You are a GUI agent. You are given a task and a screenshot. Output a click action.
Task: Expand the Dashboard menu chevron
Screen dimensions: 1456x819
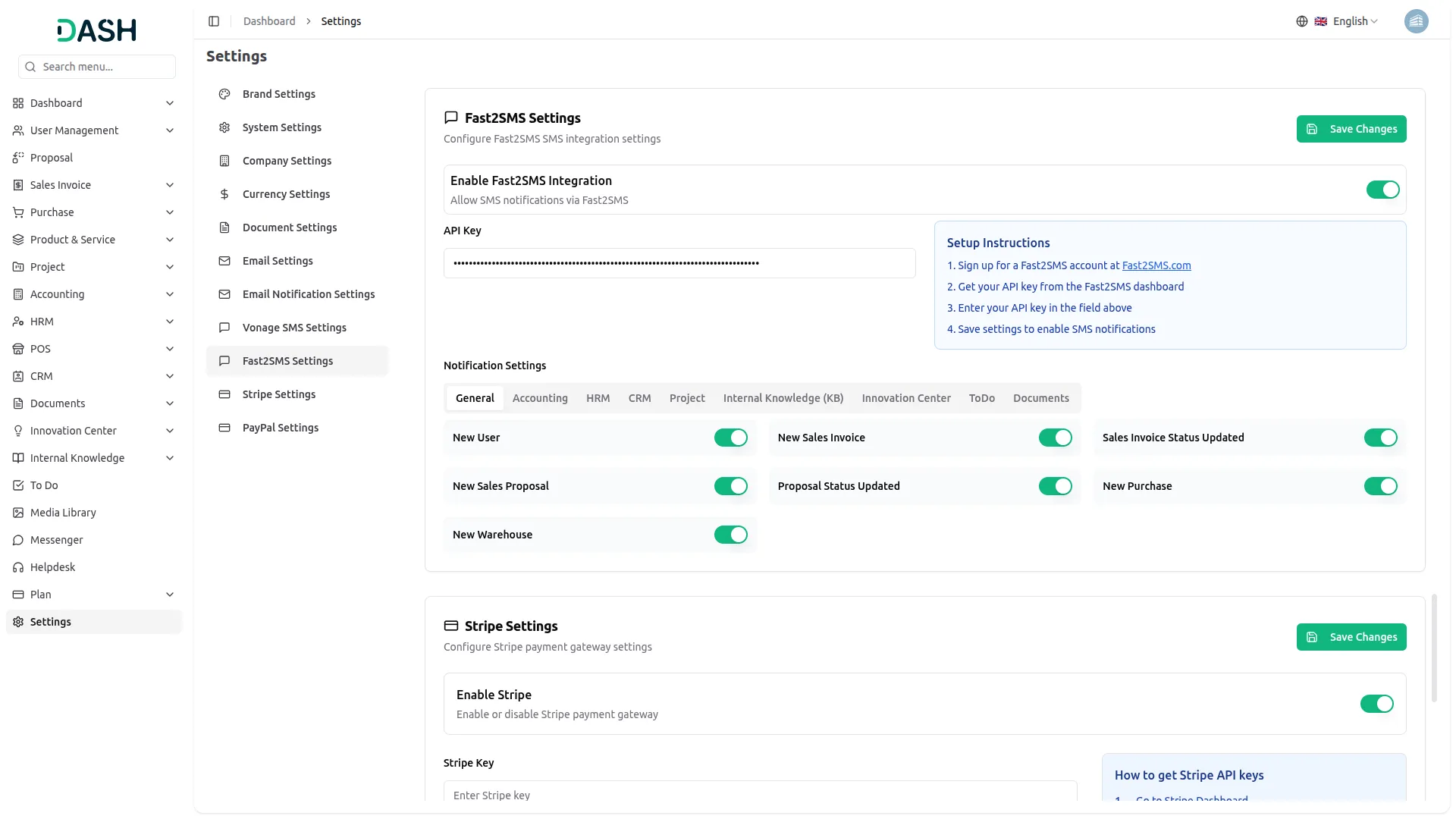point(170,103)
